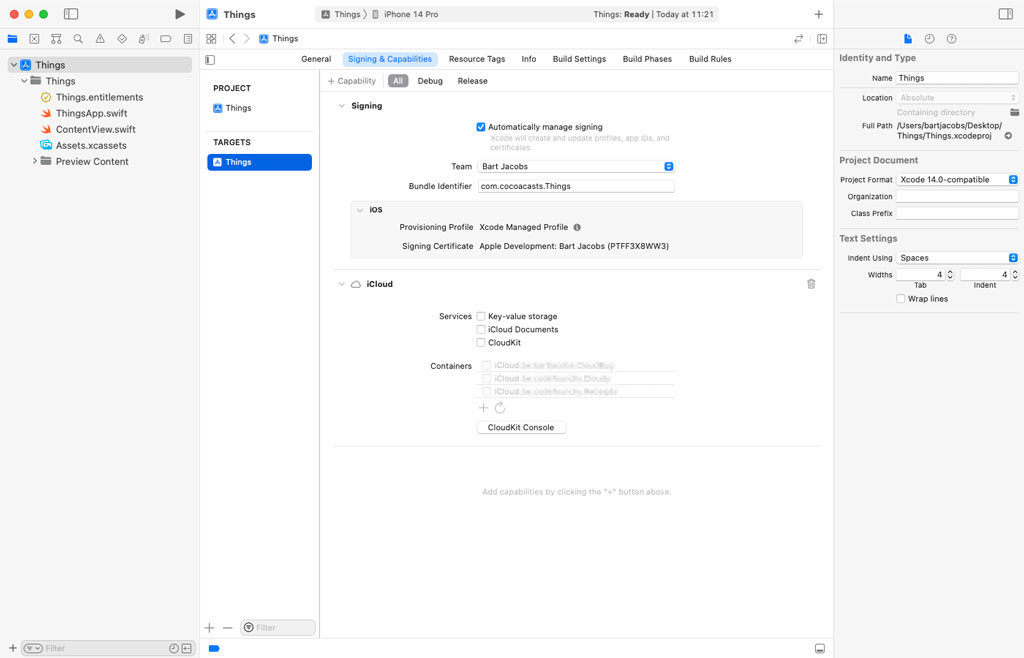This screenshot has height=658, width=1024.
Task: Click the plus button in the toolbar
Action: (x=818, y=14)
